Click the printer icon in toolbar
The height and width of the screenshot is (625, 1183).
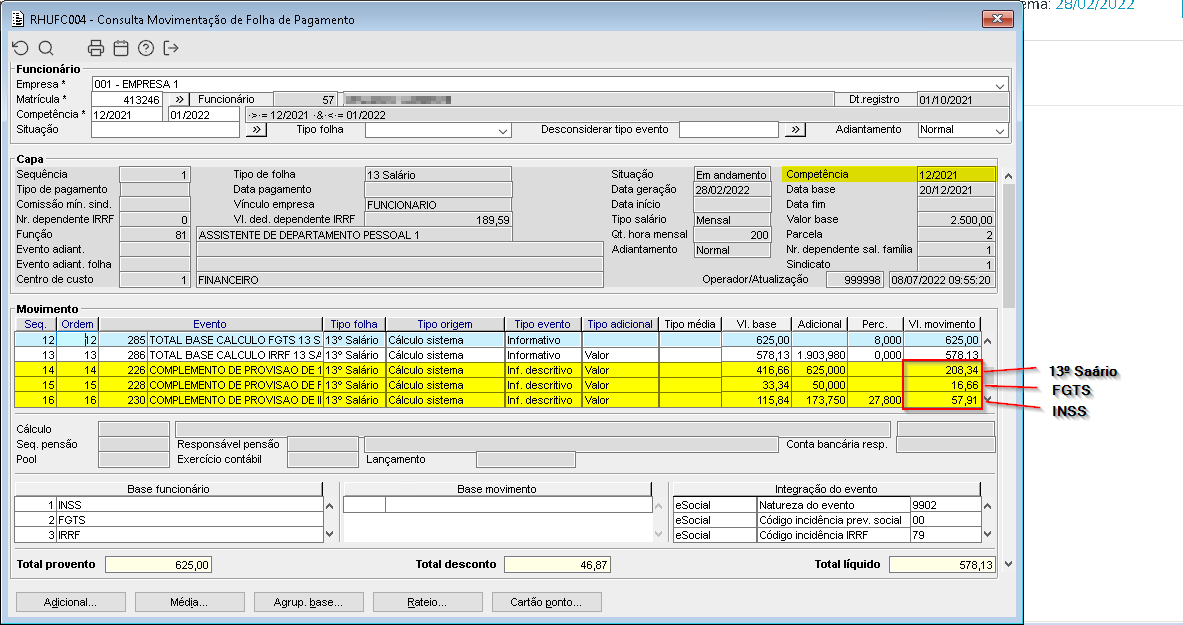96,48
